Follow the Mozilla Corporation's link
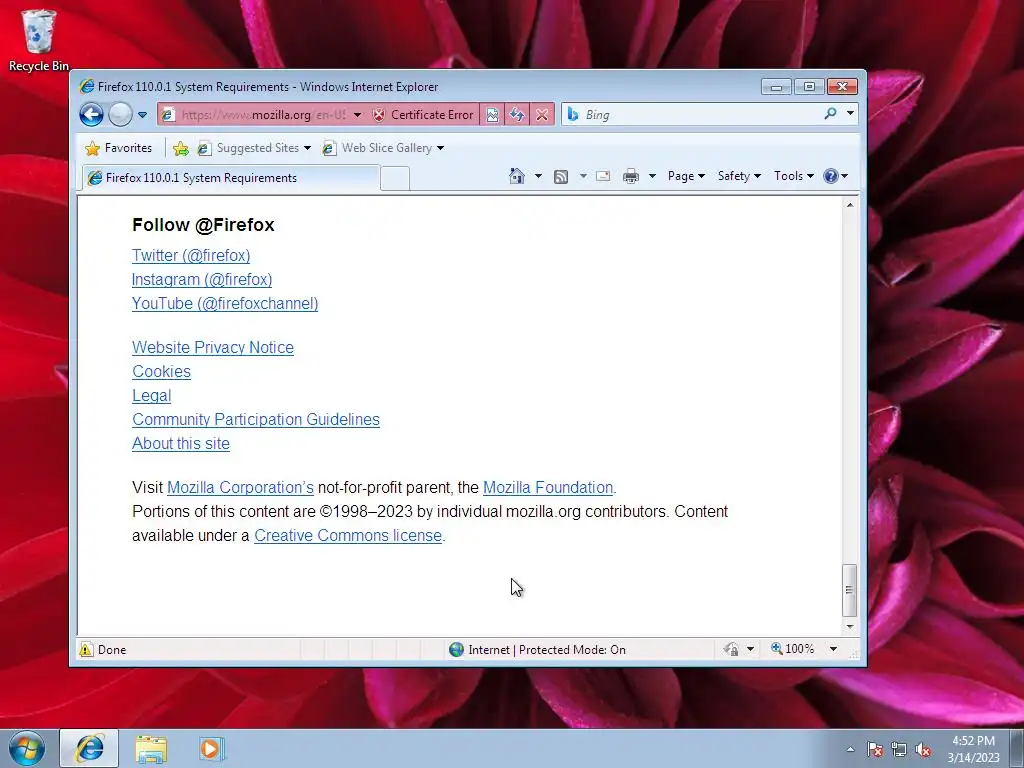Screen dimensions: 1024x768 point(240,488)
